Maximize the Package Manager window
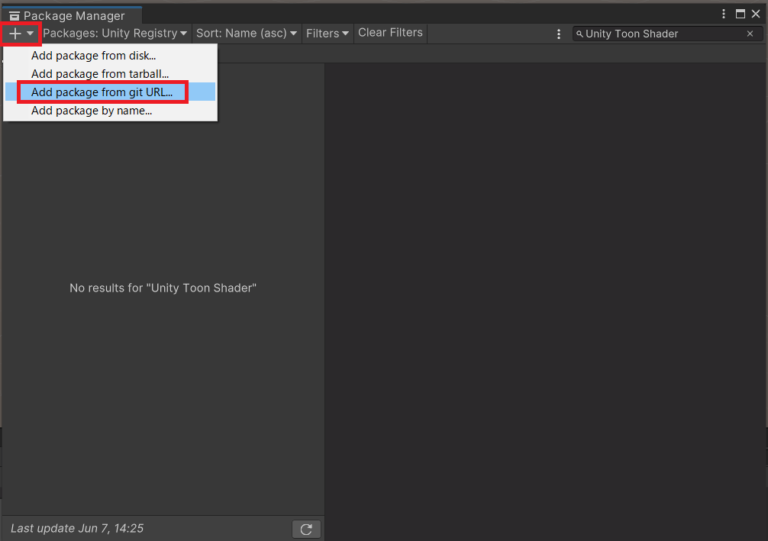Image resolution: width=768 pixels, height=541 pixels. point(740,14)
